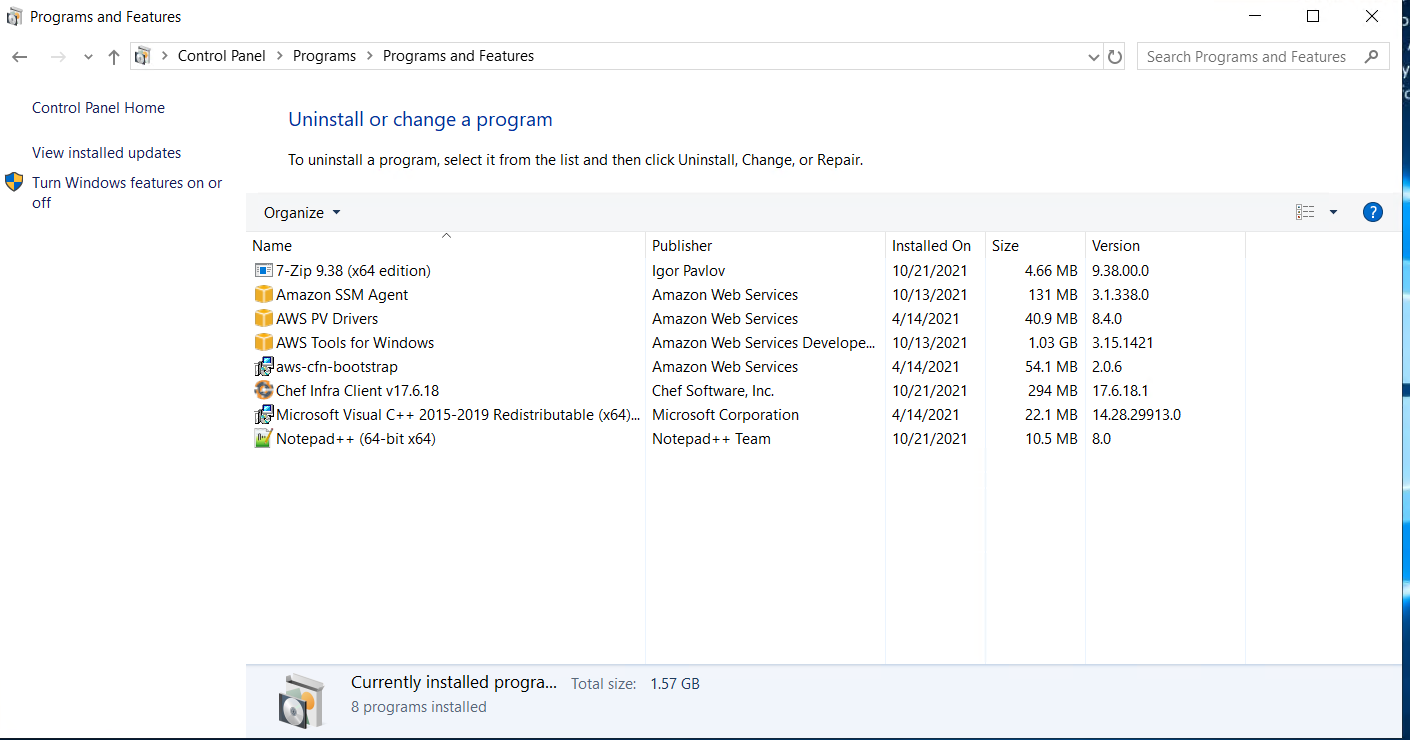This screenshot has width=1410, height=740.
Task: Click the 7-Zip program icon
Action: 263,271
